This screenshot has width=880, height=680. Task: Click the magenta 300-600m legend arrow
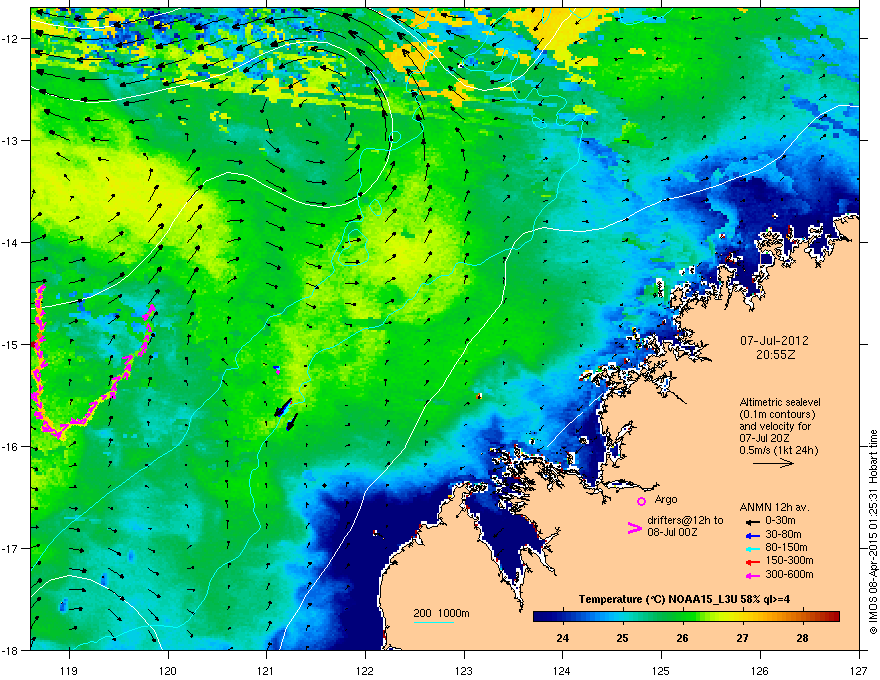tap(753, 575)
